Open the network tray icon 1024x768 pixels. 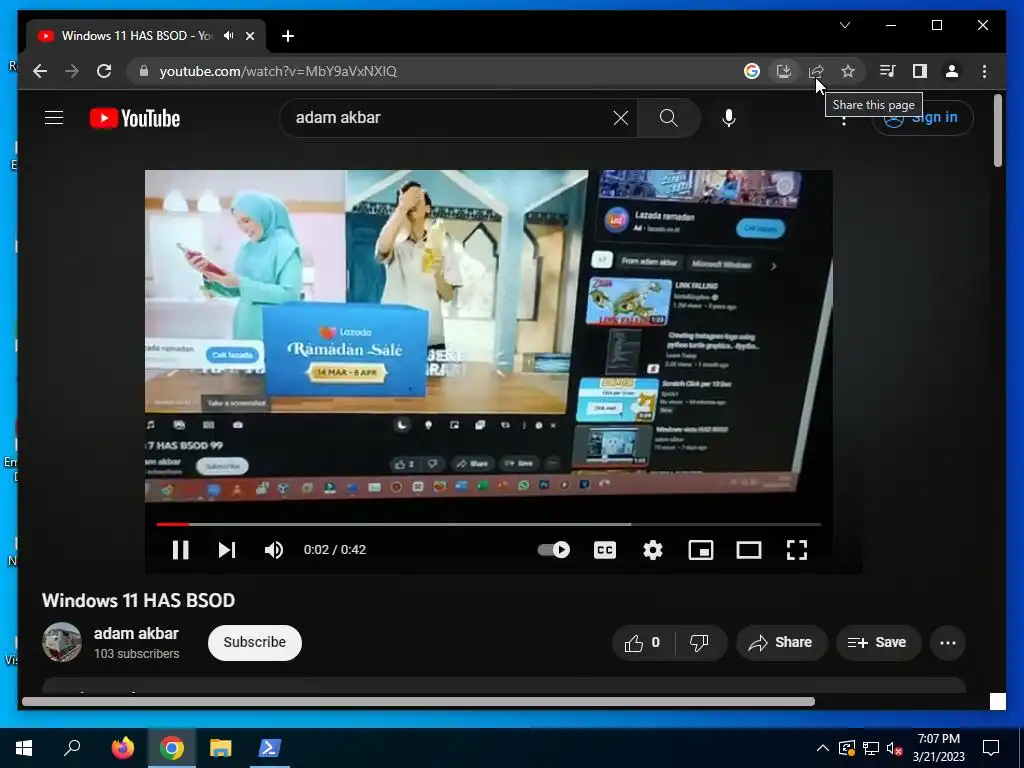871,748
